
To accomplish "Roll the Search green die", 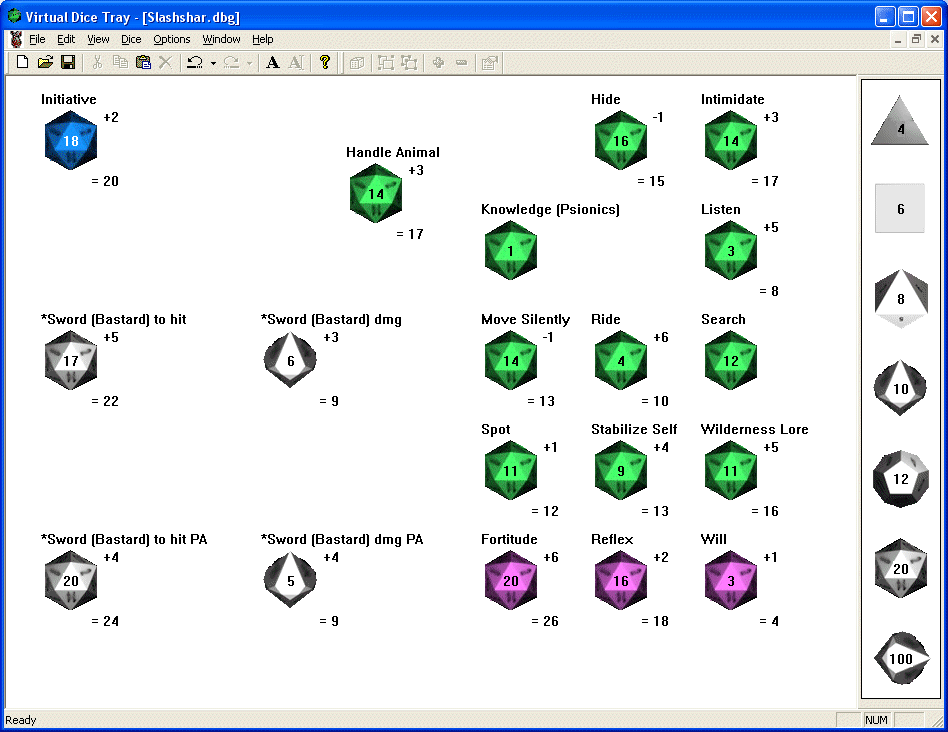I will [731, 360].
